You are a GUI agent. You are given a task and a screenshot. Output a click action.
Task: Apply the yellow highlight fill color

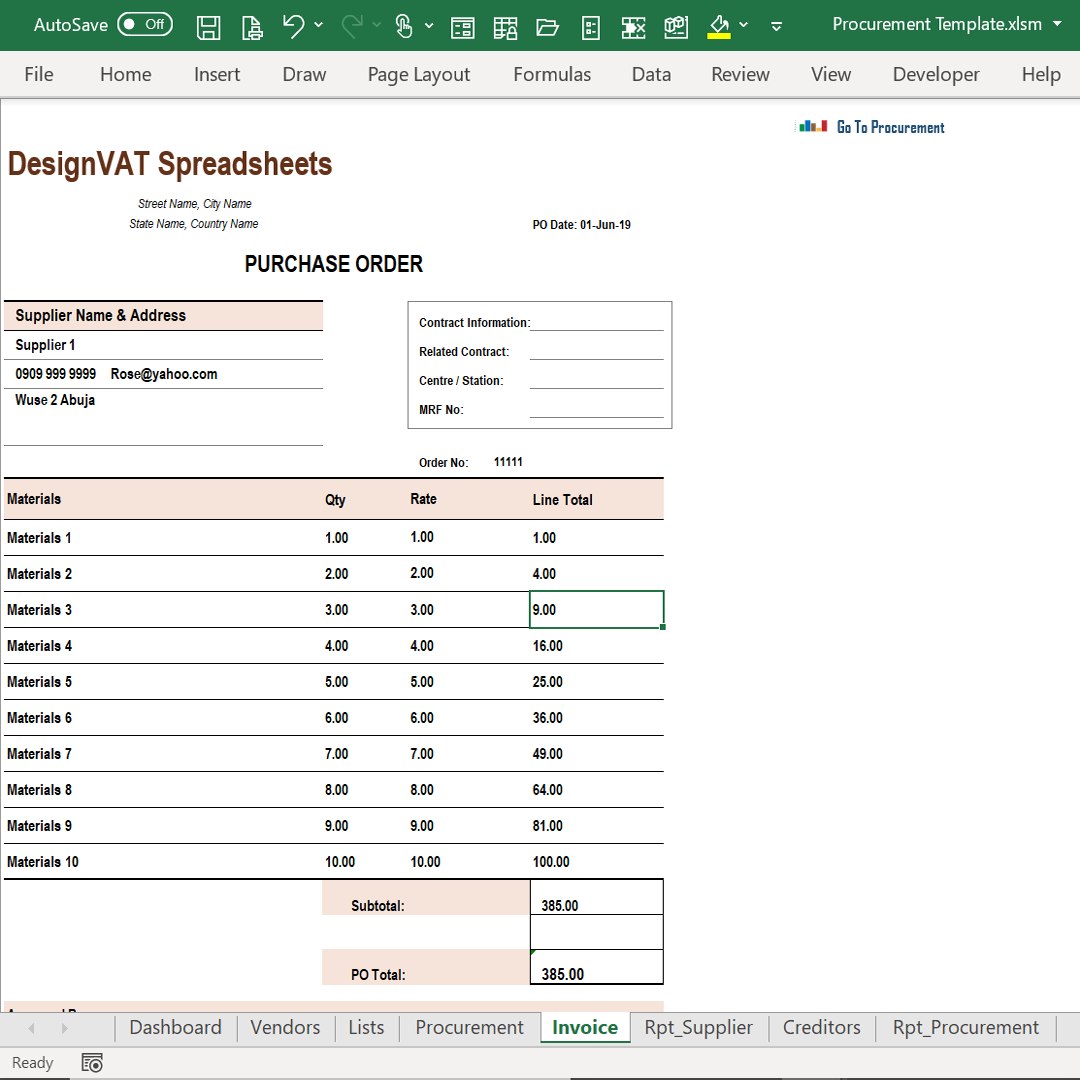(720, 25)
